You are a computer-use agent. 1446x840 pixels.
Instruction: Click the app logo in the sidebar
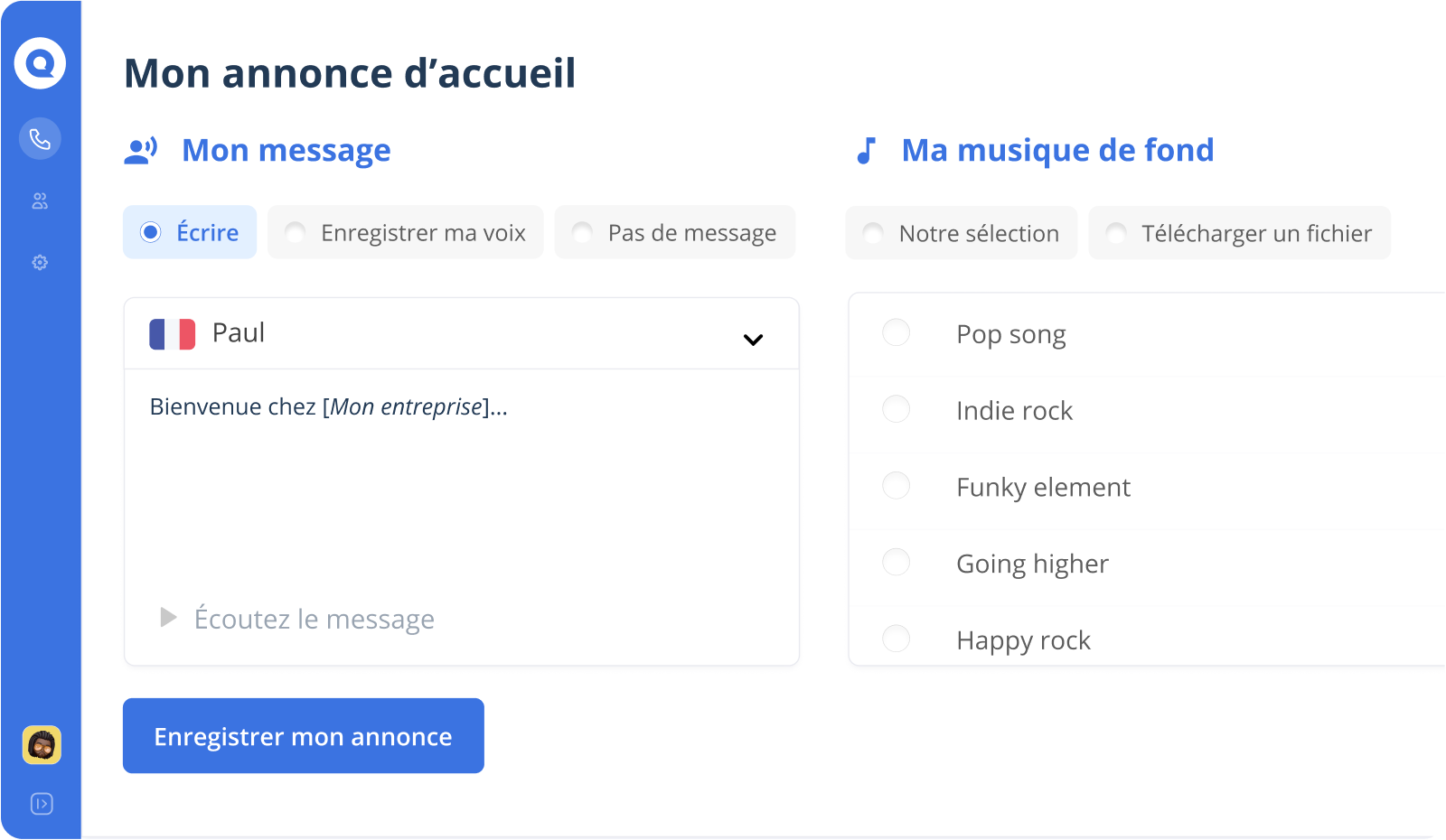pyautogui.click(x=40, y=63)
